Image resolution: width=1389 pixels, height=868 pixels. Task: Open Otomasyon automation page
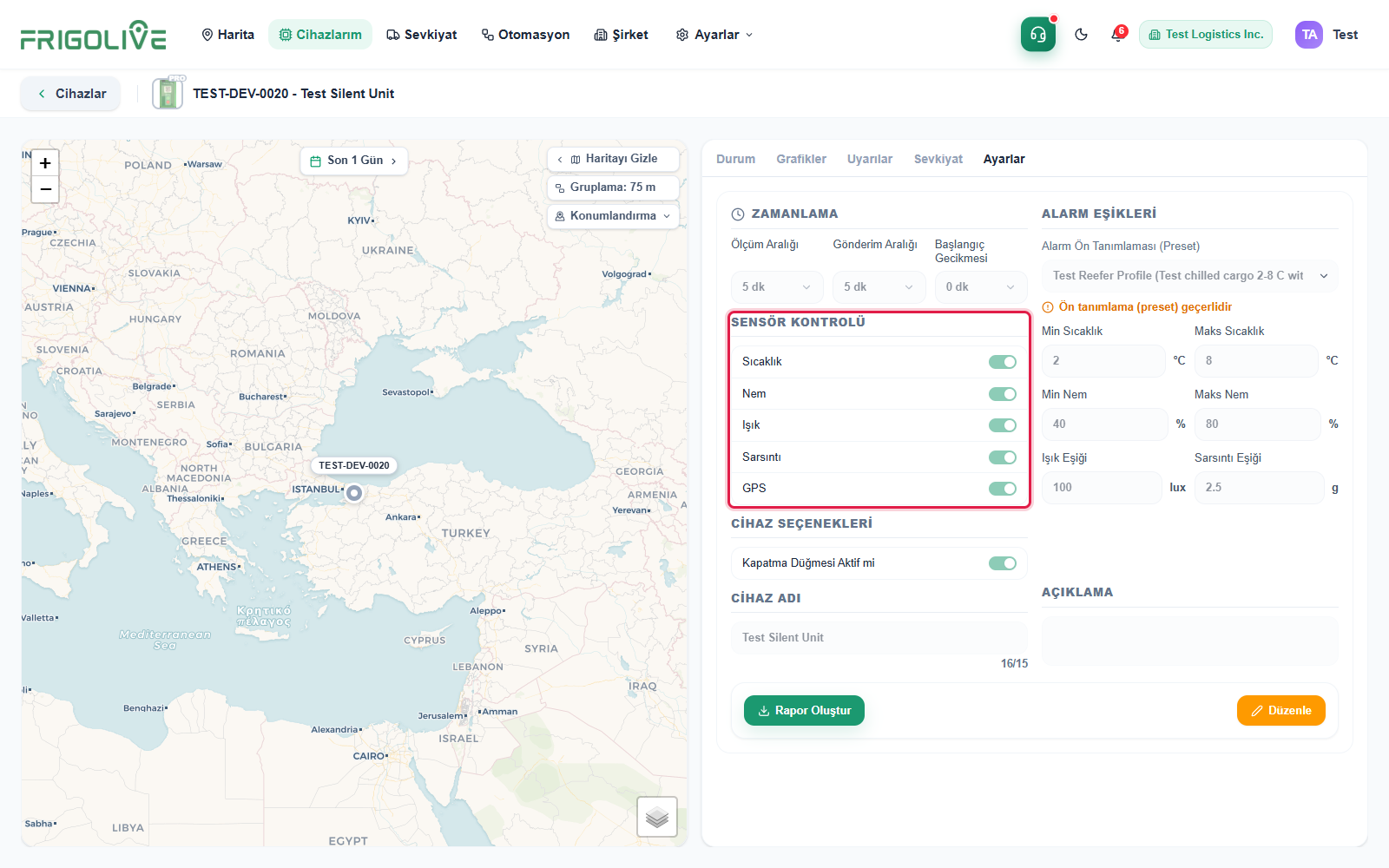526,35
